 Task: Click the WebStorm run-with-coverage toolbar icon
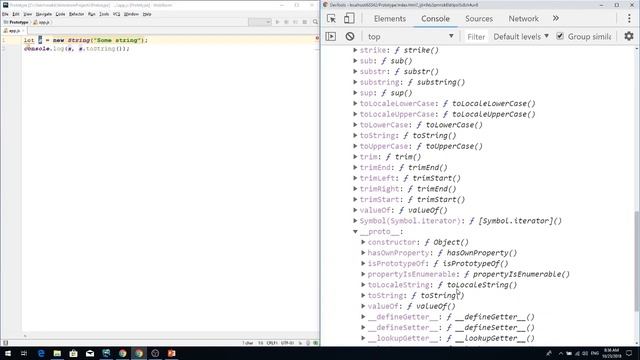296,22
